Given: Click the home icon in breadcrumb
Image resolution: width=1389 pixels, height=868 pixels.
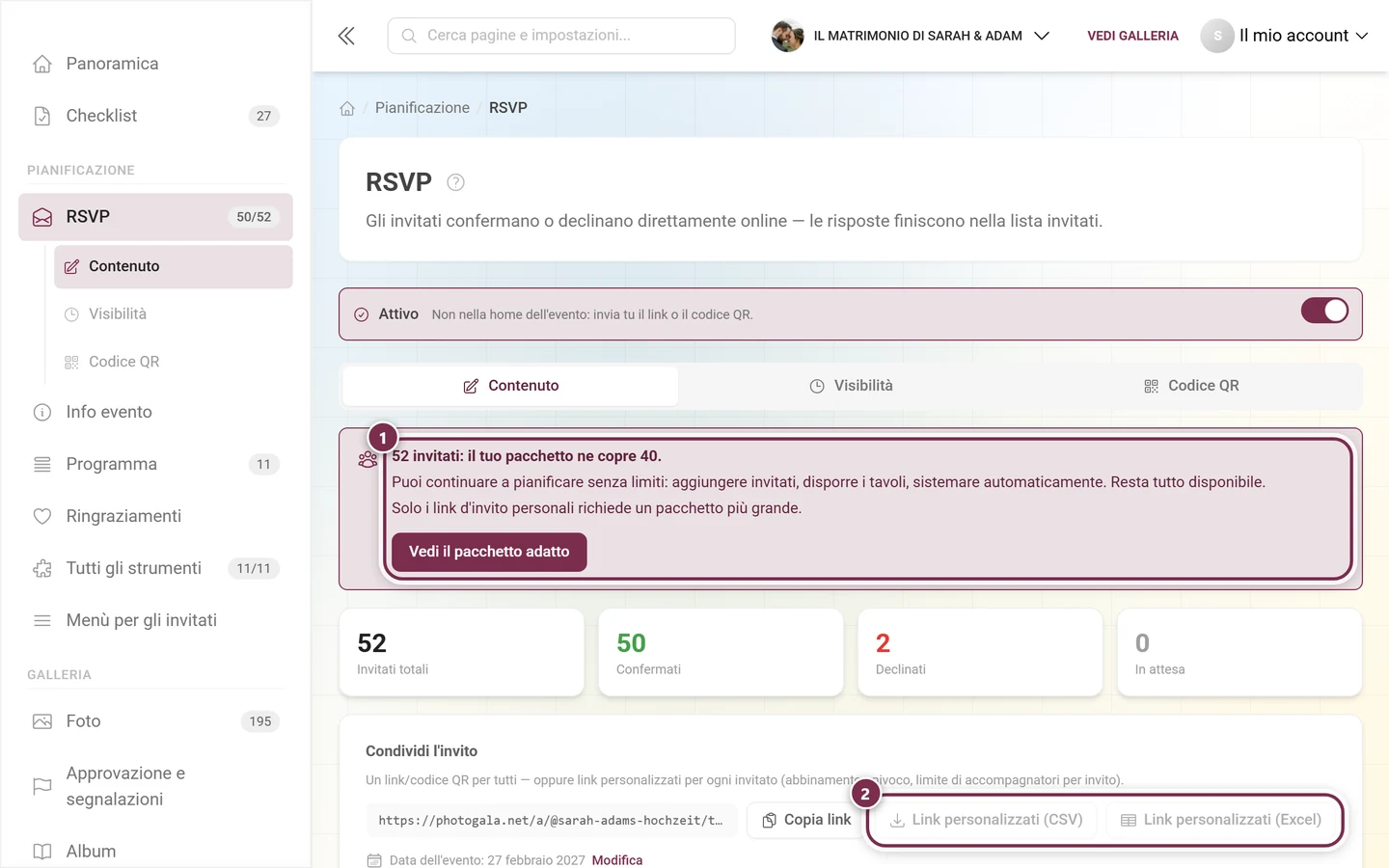Looking at the screenshot, I should pos(347,108).
